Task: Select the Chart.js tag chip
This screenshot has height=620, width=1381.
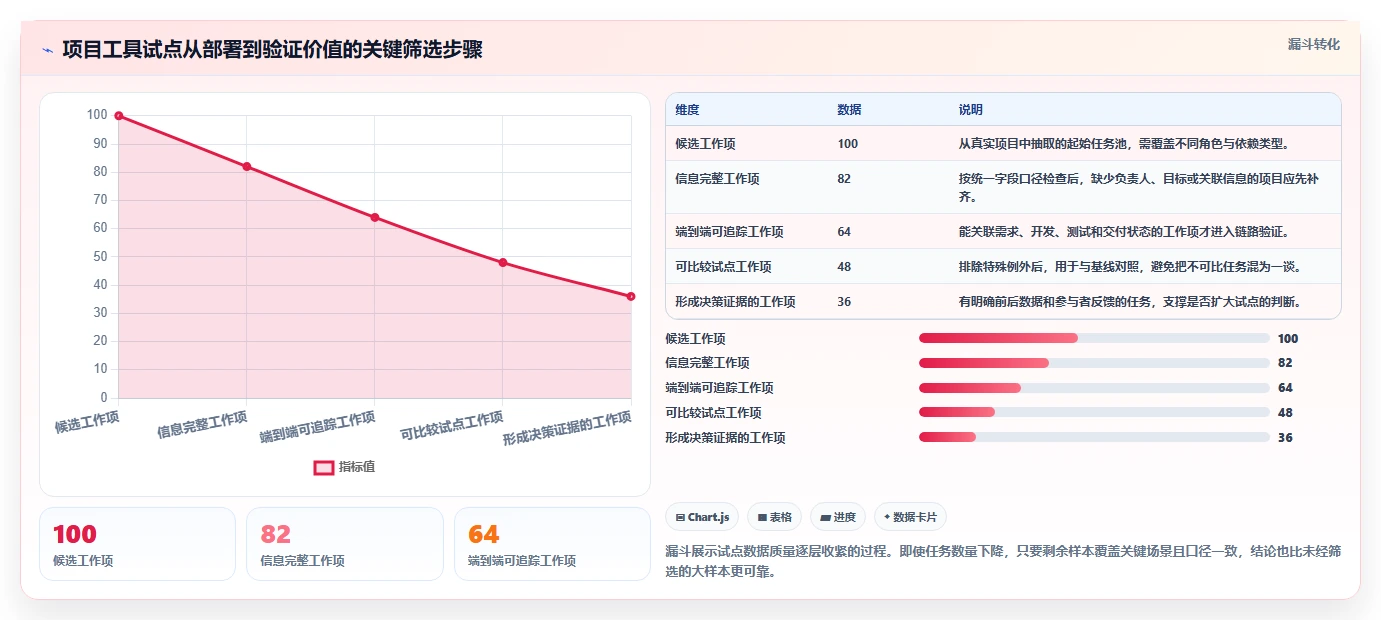Action: click(x=702, y=517)
